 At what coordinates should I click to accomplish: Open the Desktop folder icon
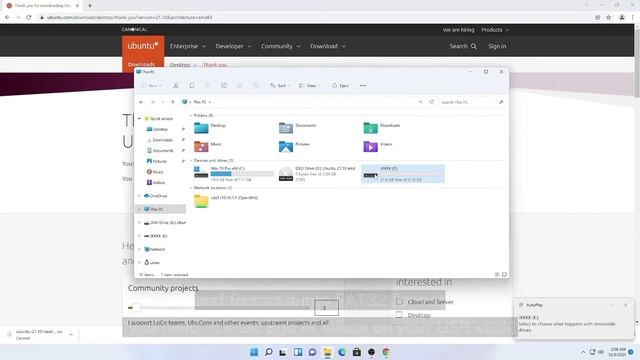pos(201,128)
